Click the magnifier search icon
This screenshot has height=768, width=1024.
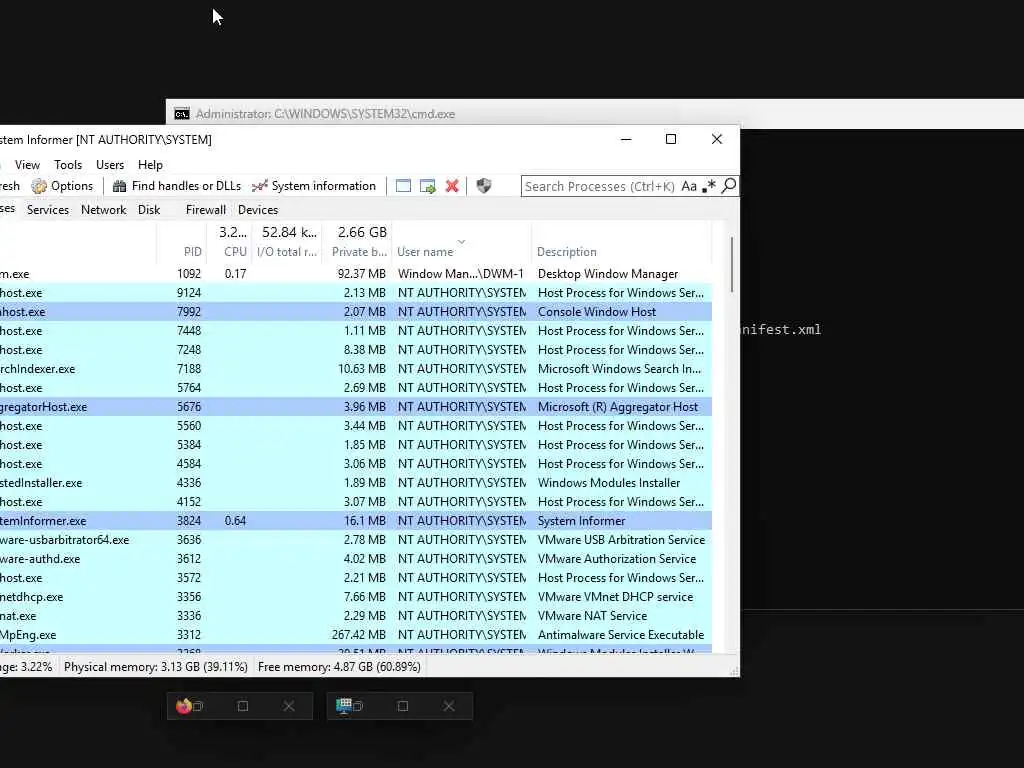[729, 186]
